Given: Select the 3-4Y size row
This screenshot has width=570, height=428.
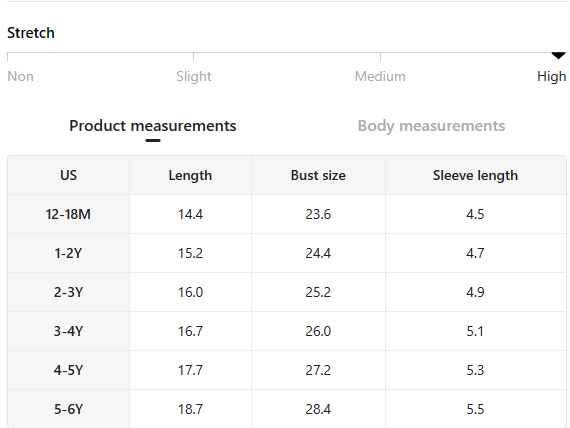Looking at the screenshot, I should pos(287,331).
